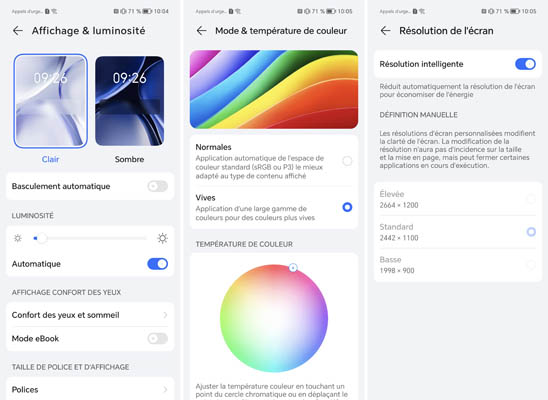This screenshot has width=548, height=400.
Task: Select Vives color mode radio button
Action: point(347,207)
